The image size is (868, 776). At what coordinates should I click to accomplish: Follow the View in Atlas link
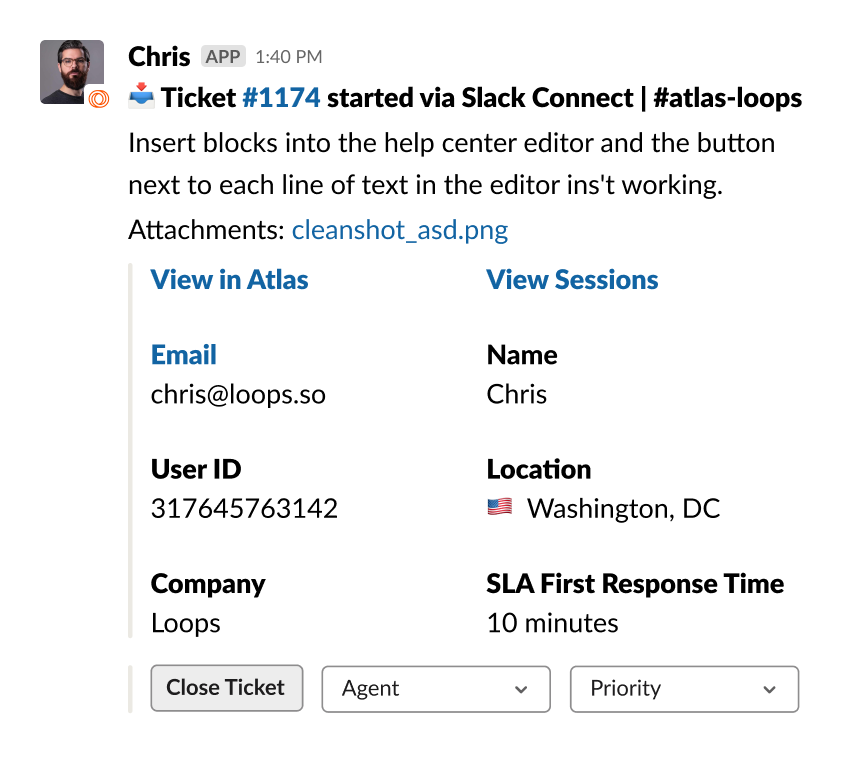pos(229,280)
